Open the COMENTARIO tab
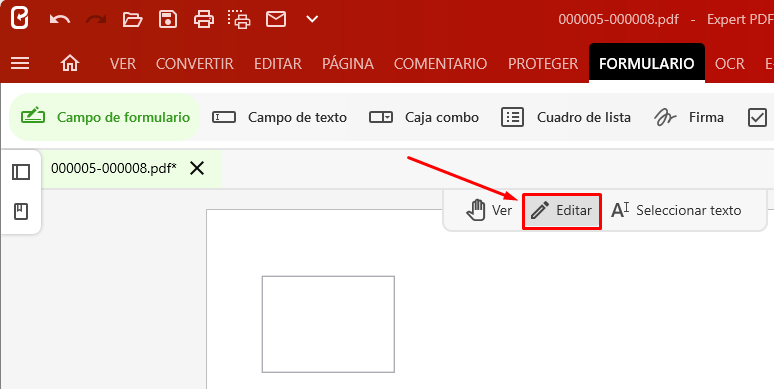Viewport: 774px width, 389px height. [x=440, y=64]
